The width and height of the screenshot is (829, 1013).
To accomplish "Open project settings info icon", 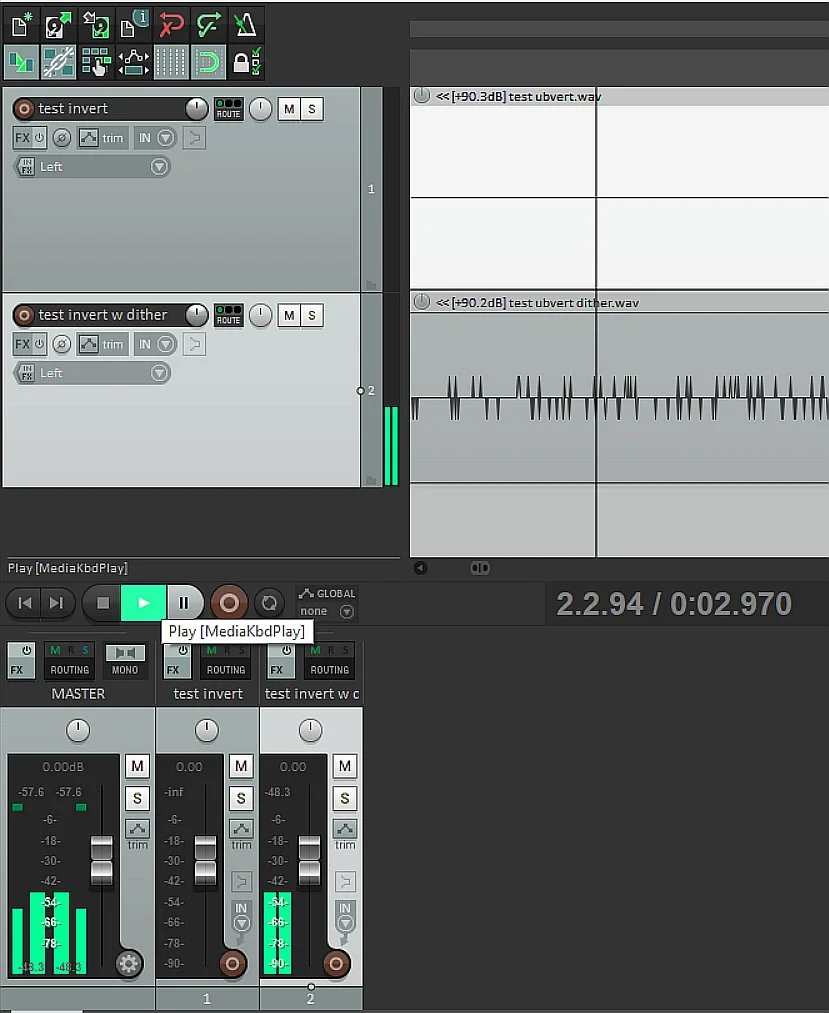I will pos(134,26).
